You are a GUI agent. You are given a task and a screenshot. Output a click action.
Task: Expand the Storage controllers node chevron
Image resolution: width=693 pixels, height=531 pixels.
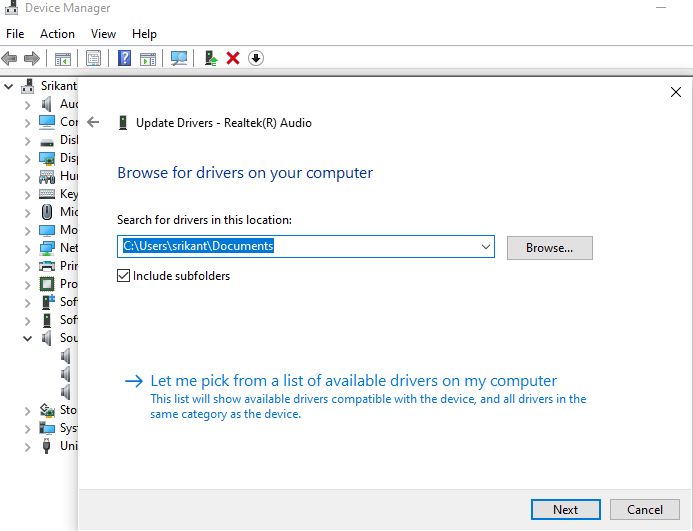(28, 411)
